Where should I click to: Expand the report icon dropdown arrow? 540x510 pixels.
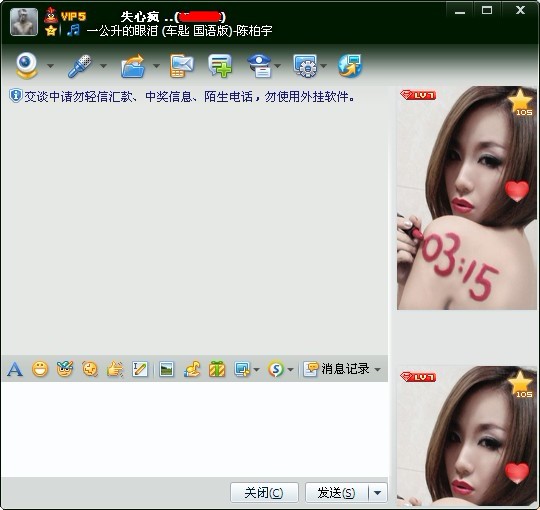[x=278, y=65]
